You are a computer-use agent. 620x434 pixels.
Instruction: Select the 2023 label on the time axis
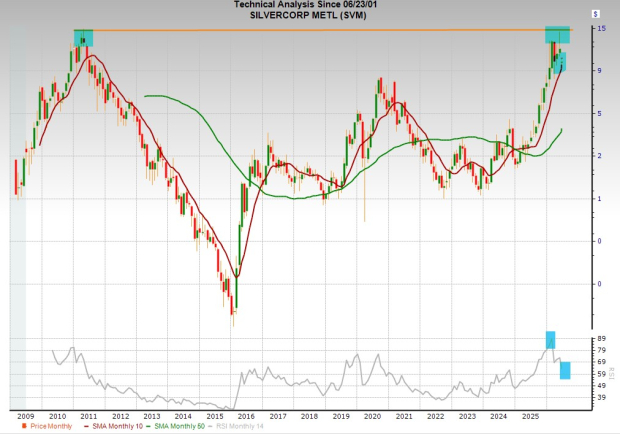click(x=467, y=416)
